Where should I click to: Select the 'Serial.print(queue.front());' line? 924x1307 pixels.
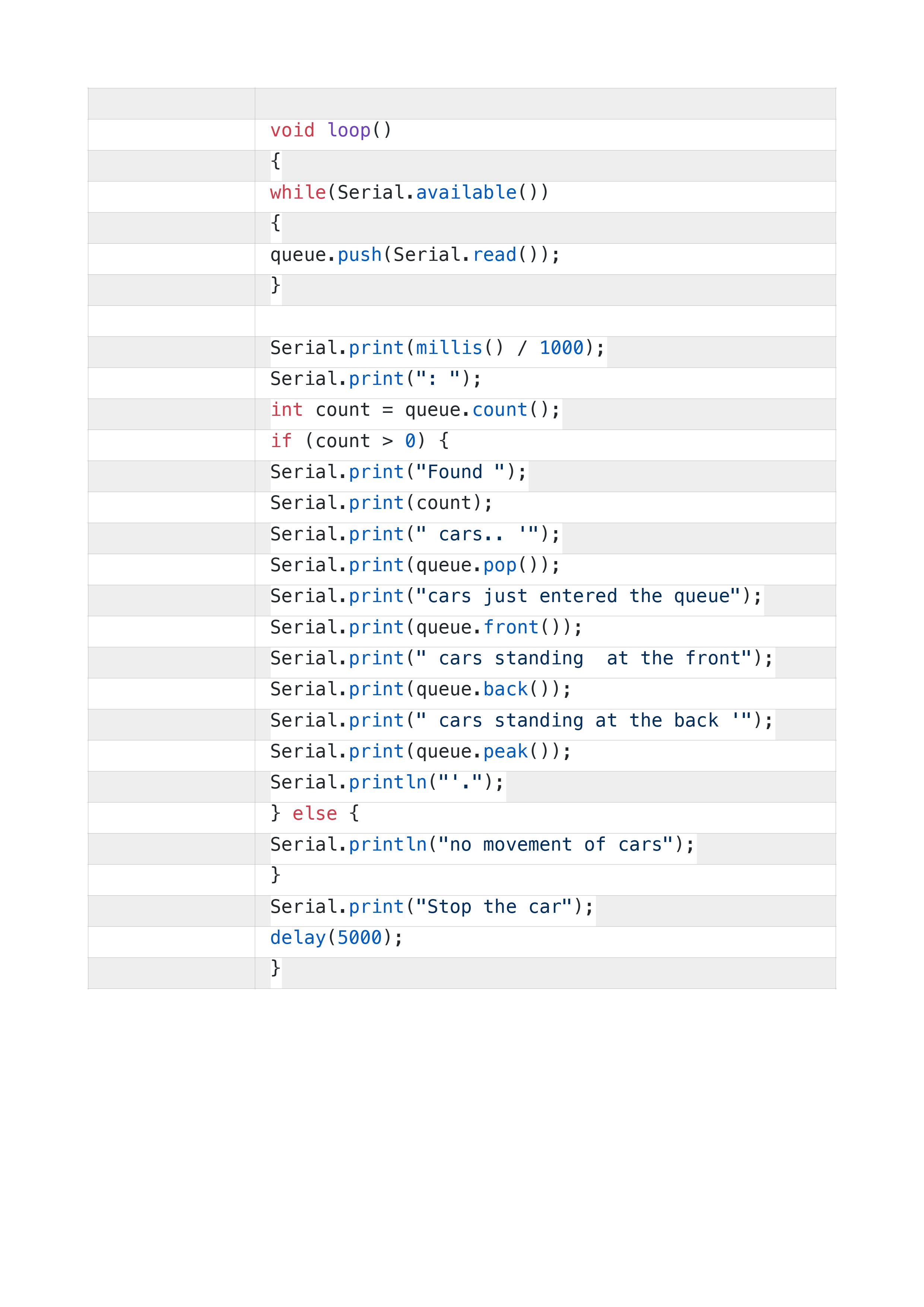click(x=426, y=627)
